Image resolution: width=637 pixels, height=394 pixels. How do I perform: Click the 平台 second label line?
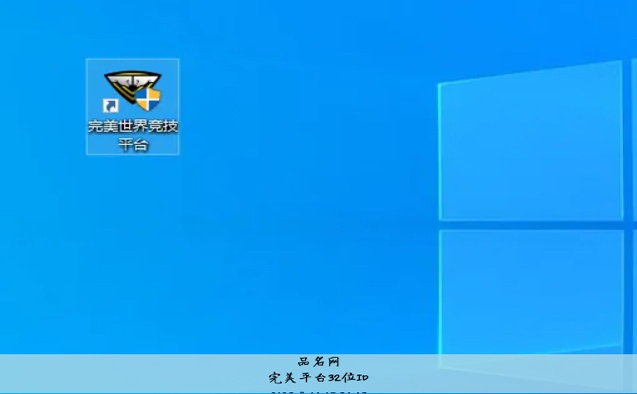coord(133,144)
